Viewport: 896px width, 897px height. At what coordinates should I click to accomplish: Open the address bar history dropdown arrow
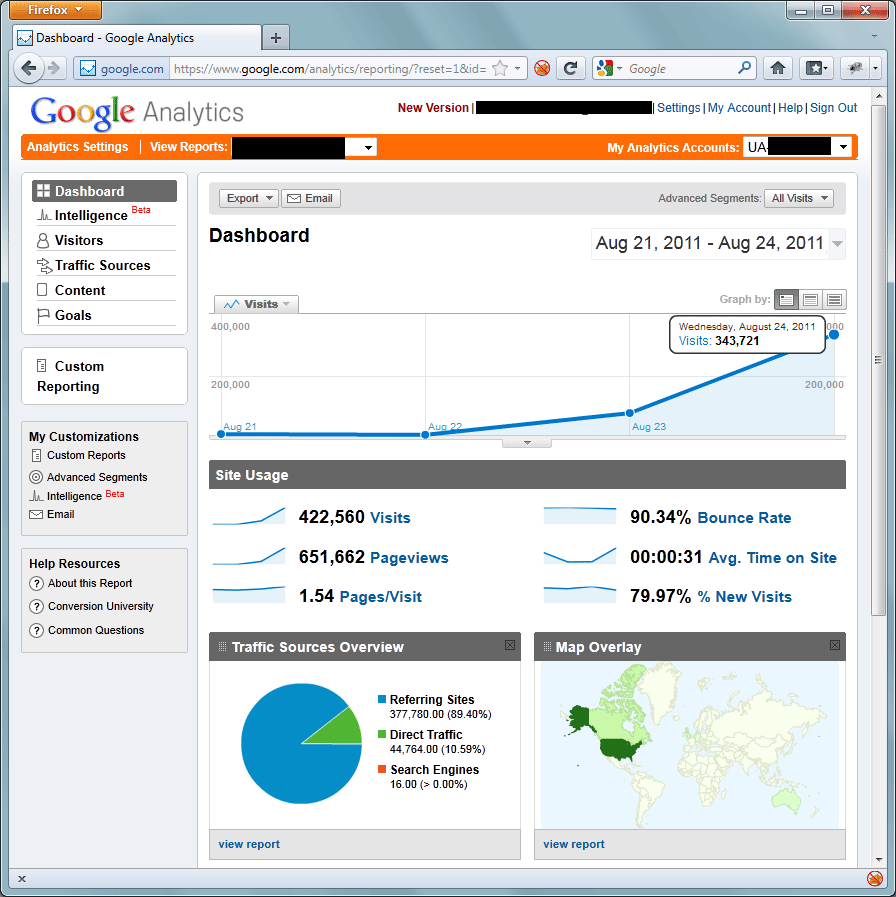click(517, 69)
